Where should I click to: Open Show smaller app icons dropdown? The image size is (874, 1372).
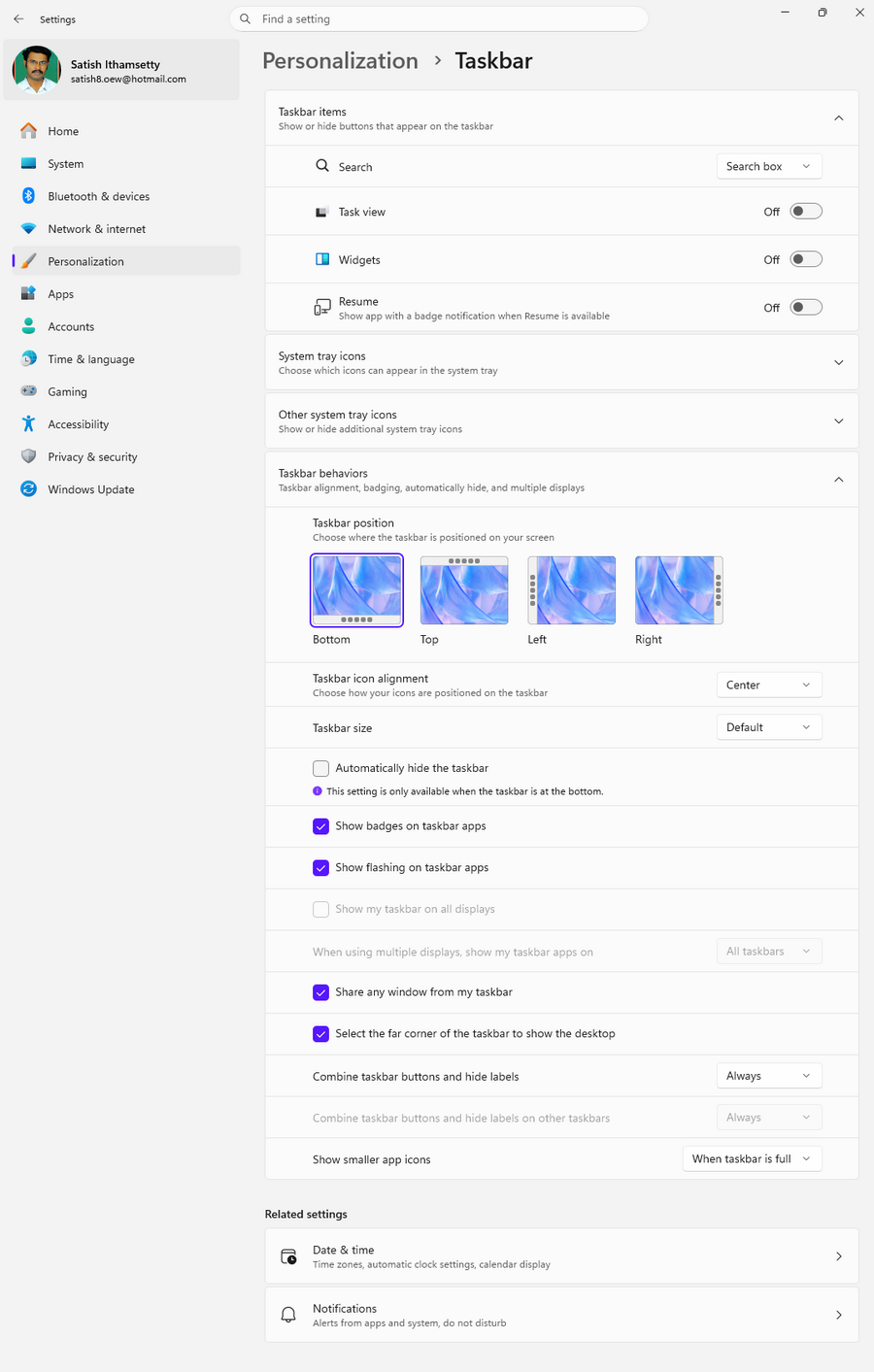753,1159
